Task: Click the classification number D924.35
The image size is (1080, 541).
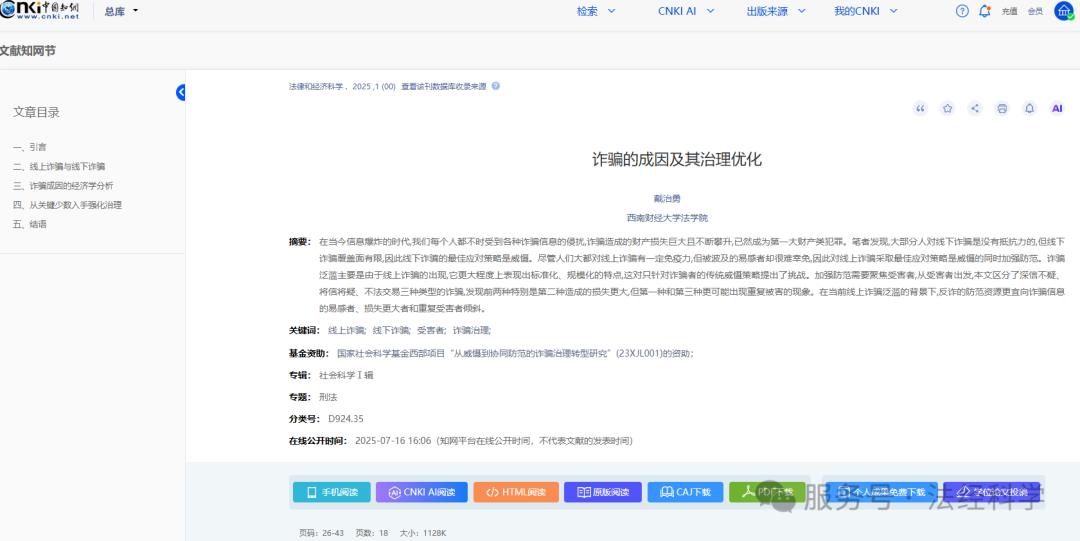Action: coord(346,418)
